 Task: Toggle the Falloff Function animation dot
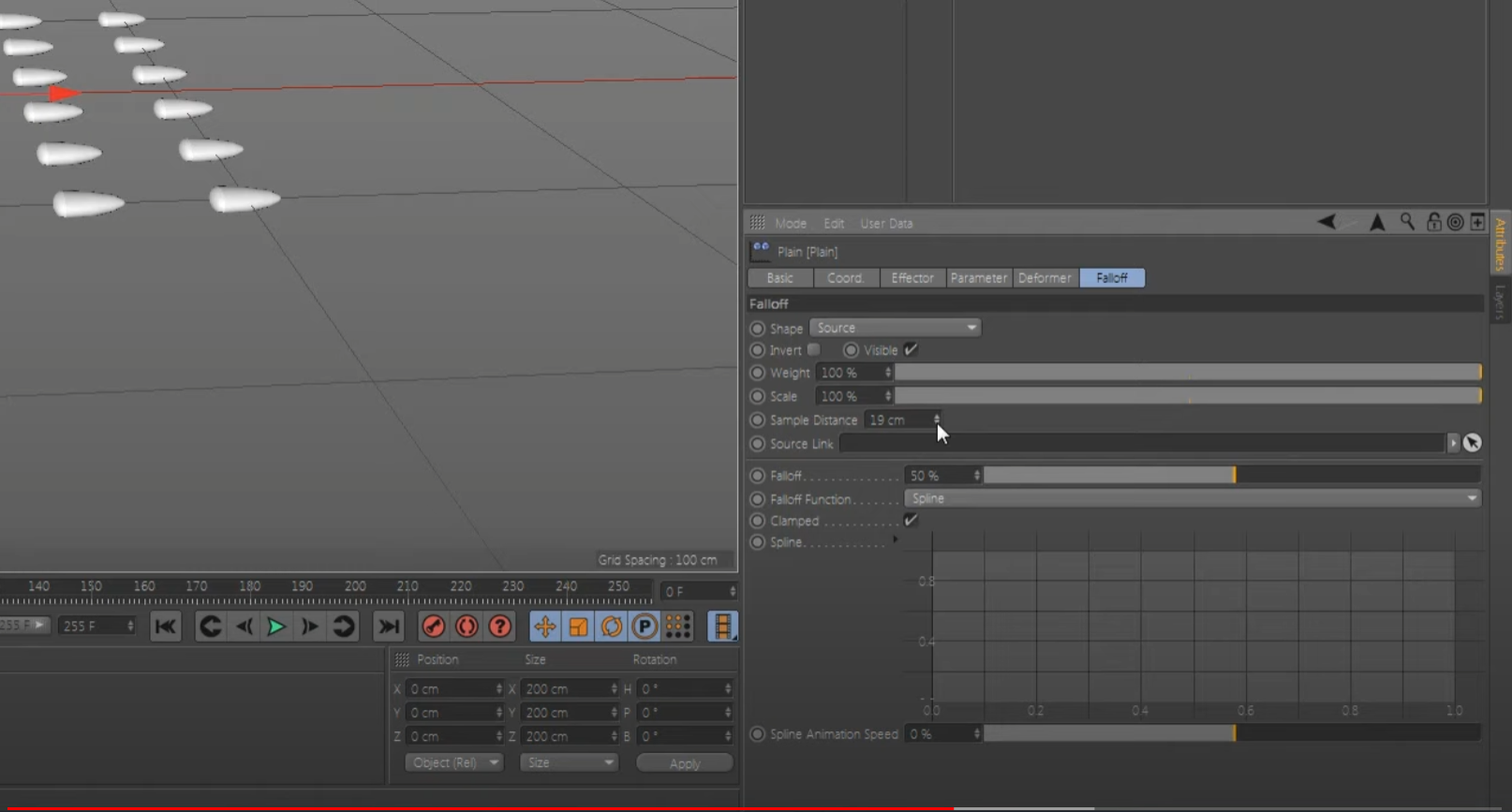tap(758, 499)
